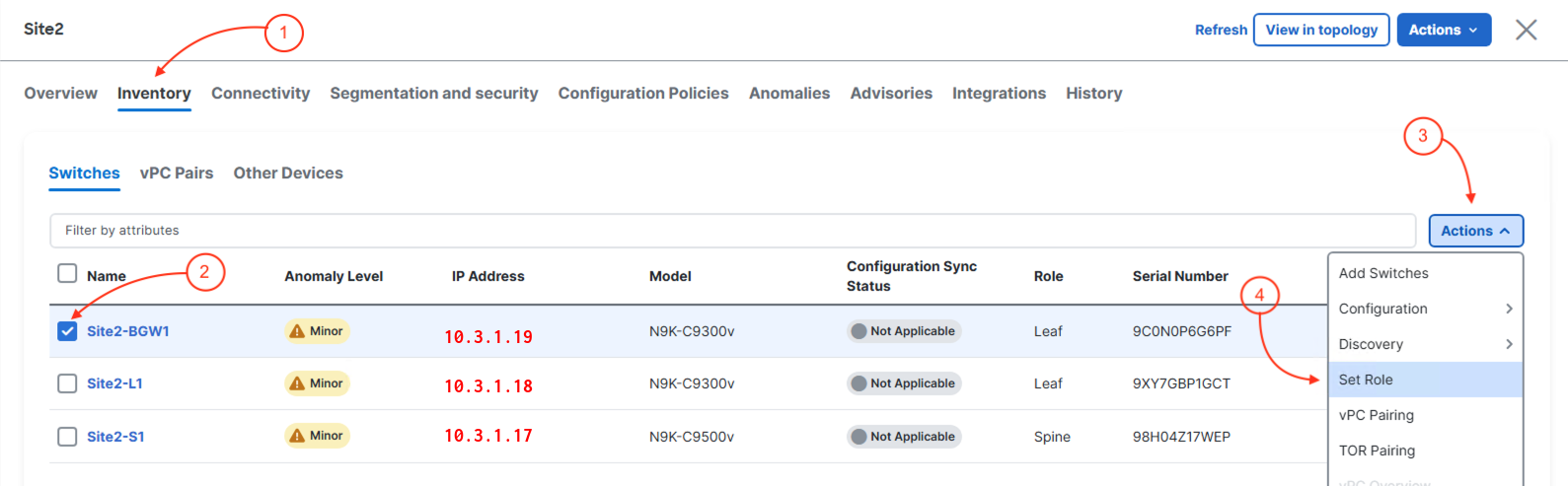Expand the Configuration submenu
This screenshot has height=486, width=1568.
click(x=1424, y=309)
